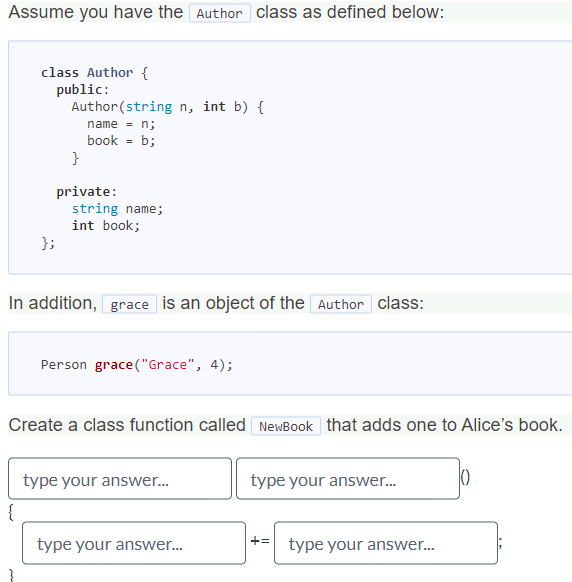The image size is (572, 582).
Task: Focus the answer field before the parentheses
Action: click(348, 478)
